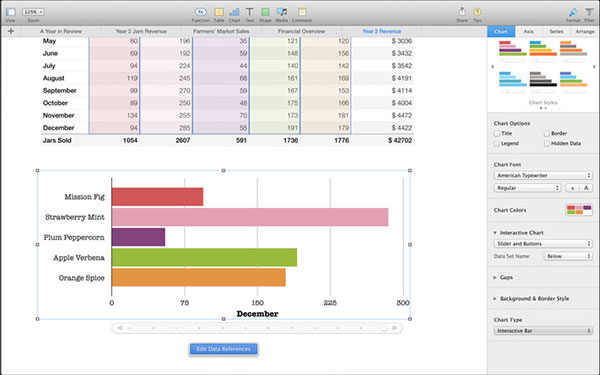Add a Comment via toolbar icon
Viewport: 600px width, 375px height.
[302, 12]
